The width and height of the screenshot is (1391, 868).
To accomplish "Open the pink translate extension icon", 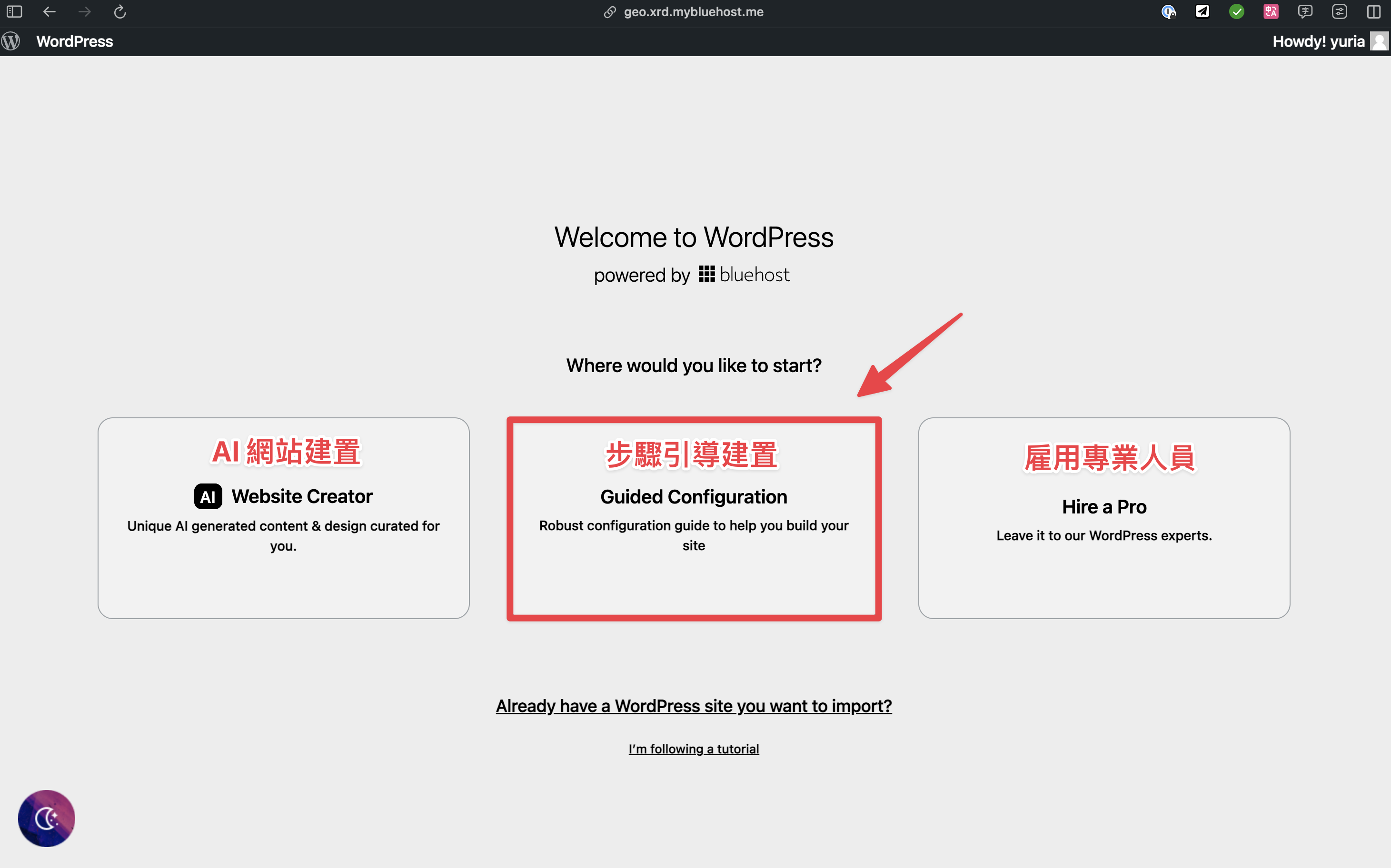I will click(x=1271, y=11).
